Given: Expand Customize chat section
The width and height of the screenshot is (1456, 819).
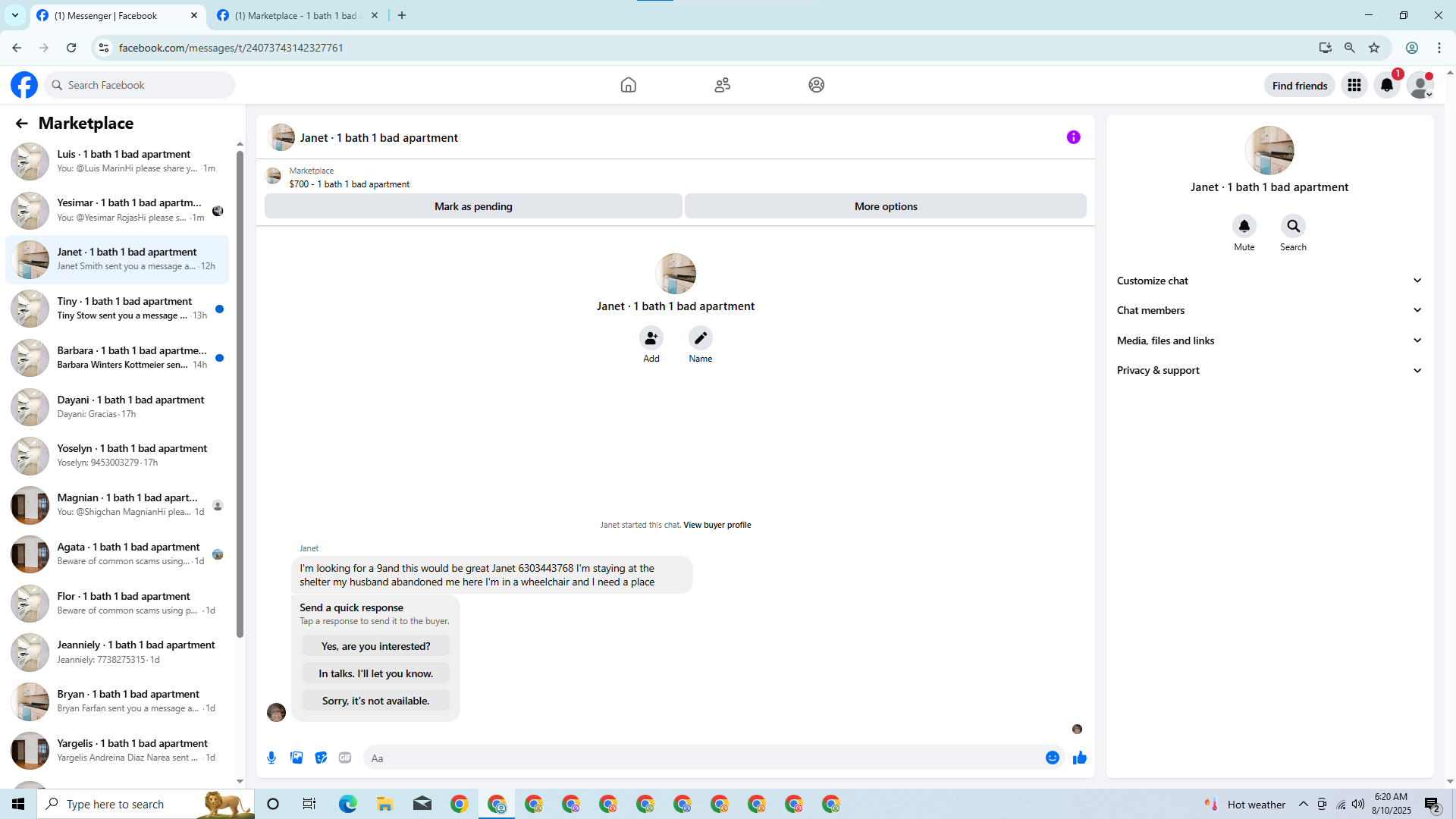Looking at the screenshot, I should pos(1269,281).
